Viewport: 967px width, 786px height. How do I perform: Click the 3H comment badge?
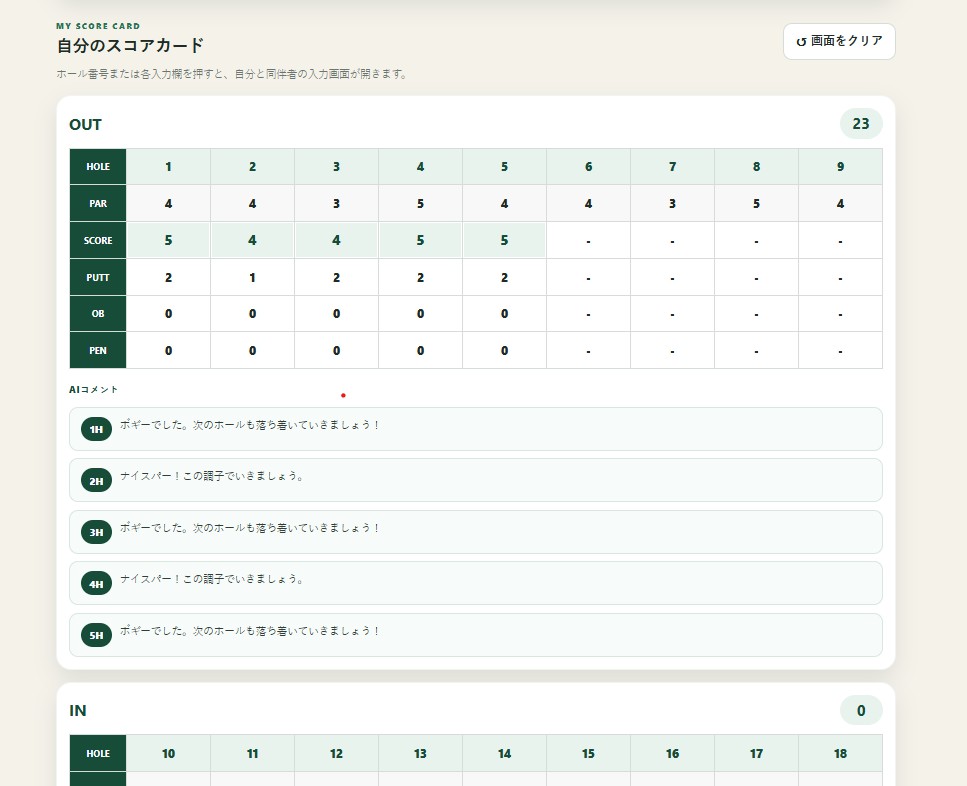coord(96,532)
